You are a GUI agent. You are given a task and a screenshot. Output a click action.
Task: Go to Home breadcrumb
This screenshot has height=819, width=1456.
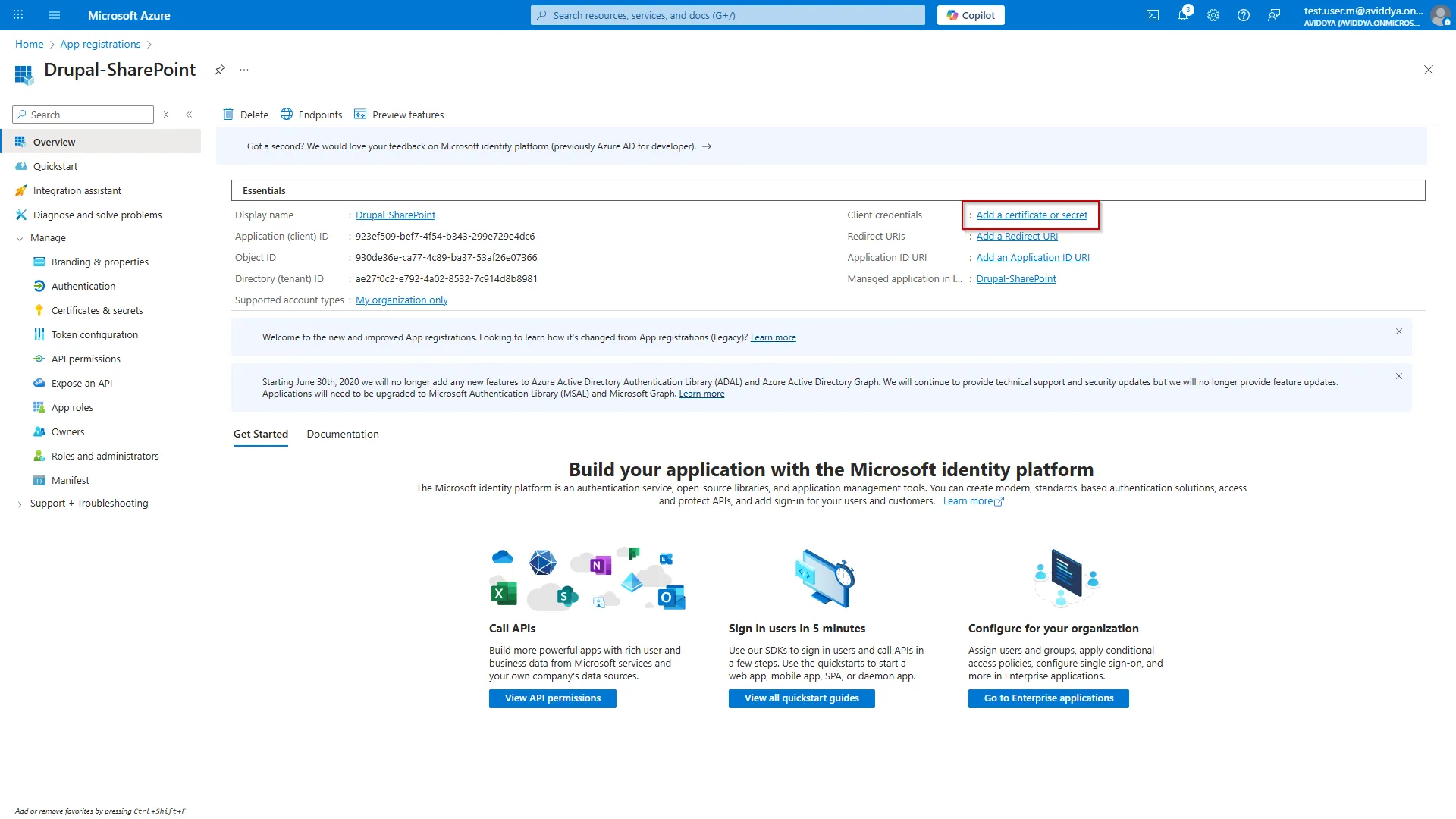pos(30,44)
